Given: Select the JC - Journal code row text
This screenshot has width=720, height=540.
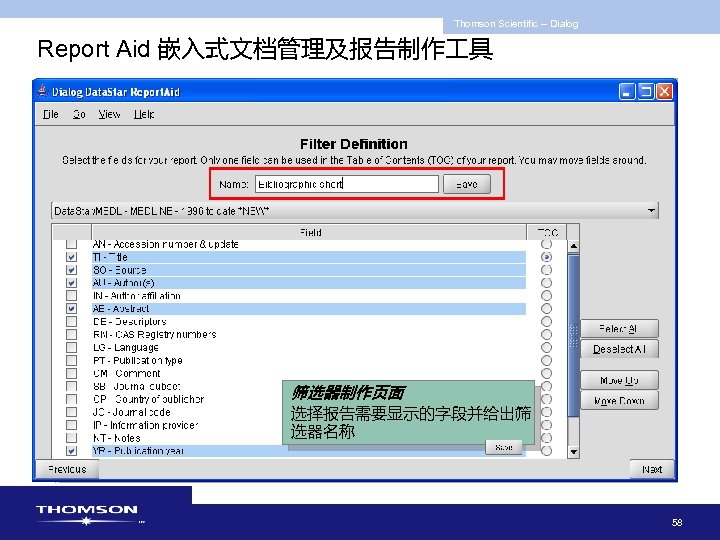Looking at the screenshot, I should [x=132, y=412].
